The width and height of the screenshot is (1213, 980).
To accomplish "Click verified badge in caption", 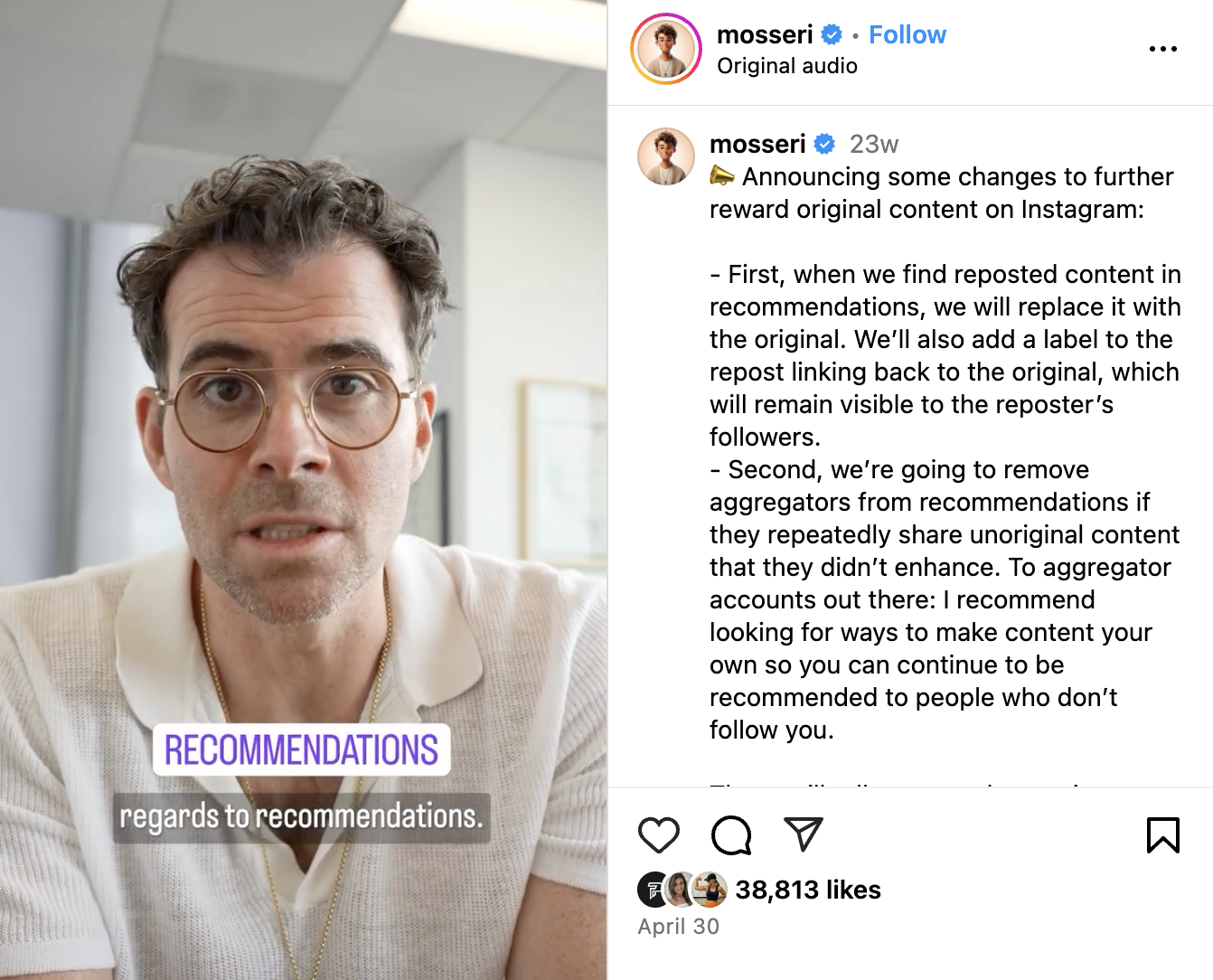I will pyautogui.click(x=824, y=144).
